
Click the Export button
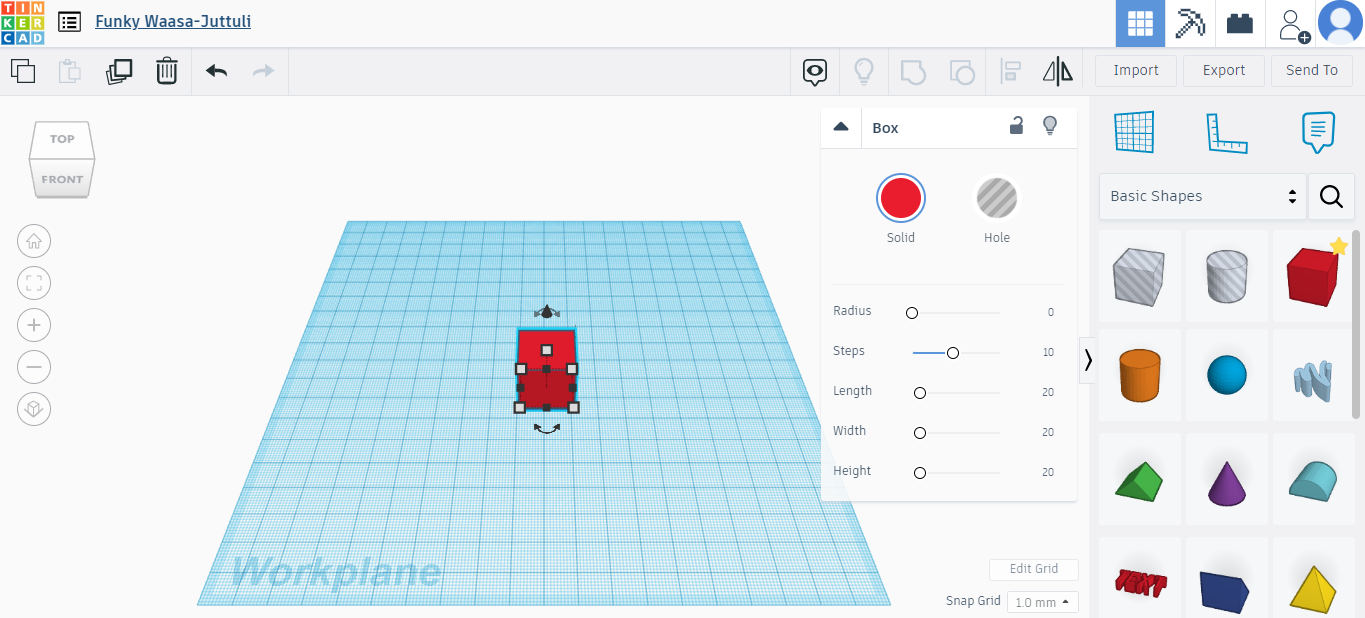click(x=1224, y=70)
